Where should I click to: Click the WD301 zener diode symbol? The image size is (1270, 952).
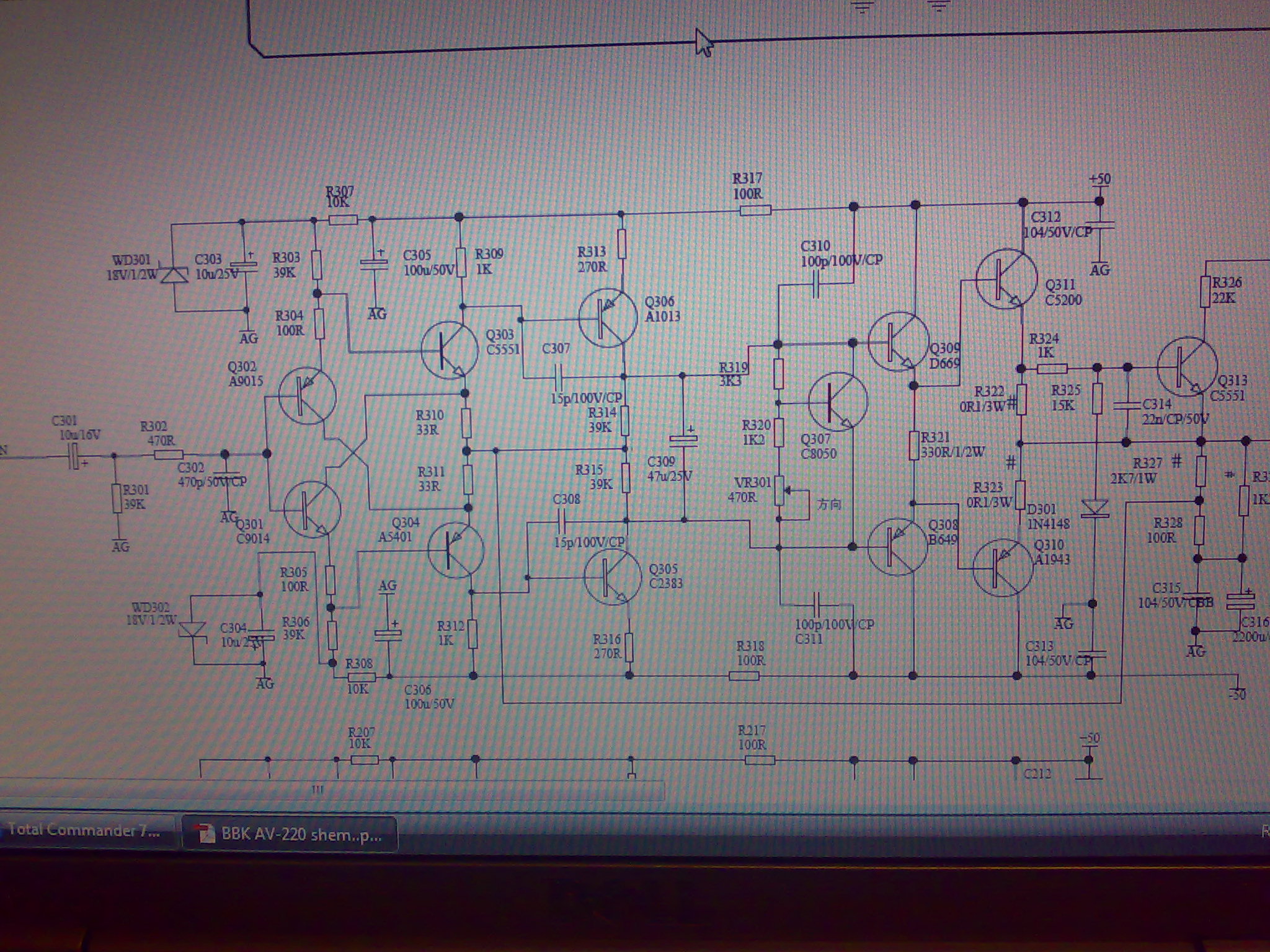[174, 275]
